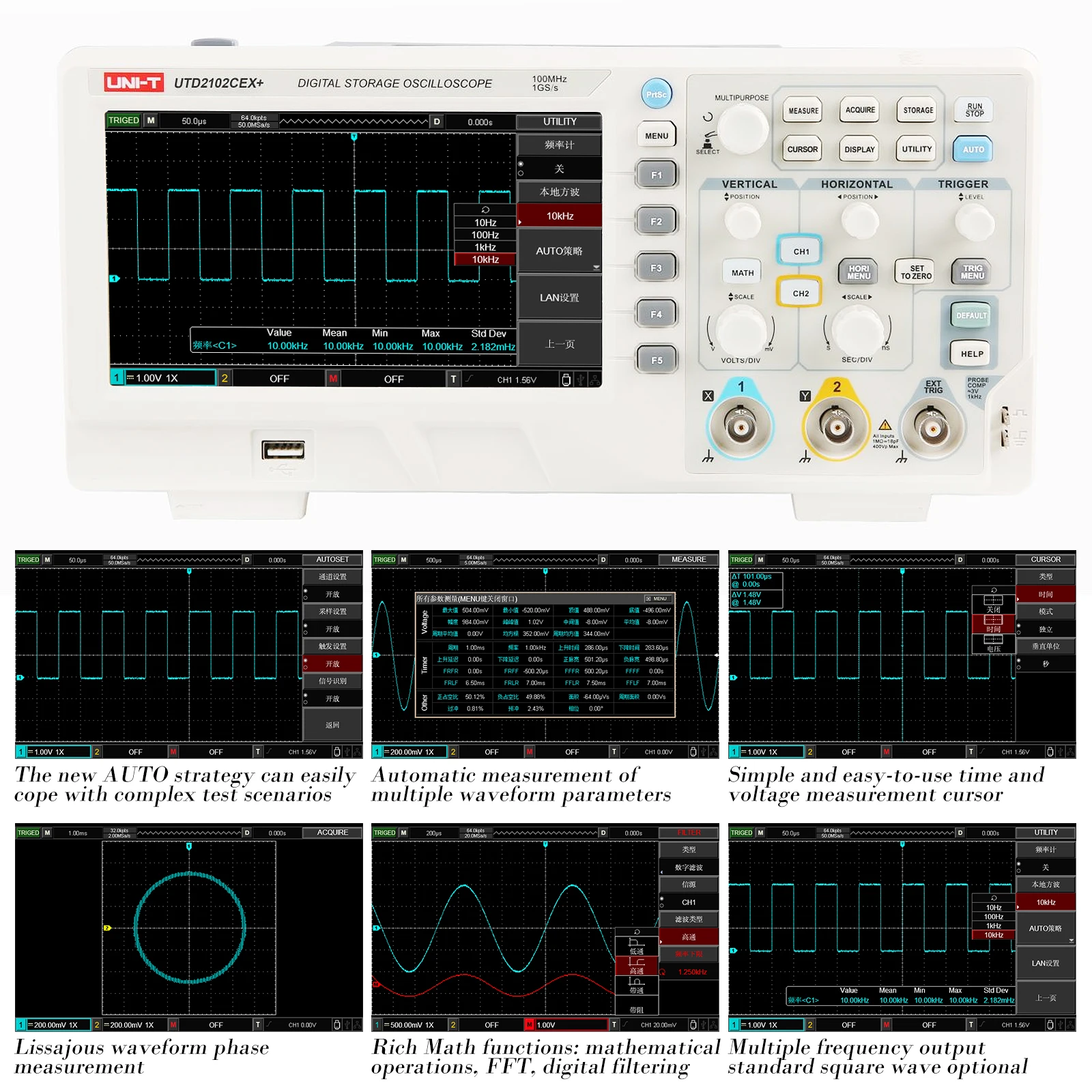Select the F3 softkey

pyautogui.click(x=657, y=268)
